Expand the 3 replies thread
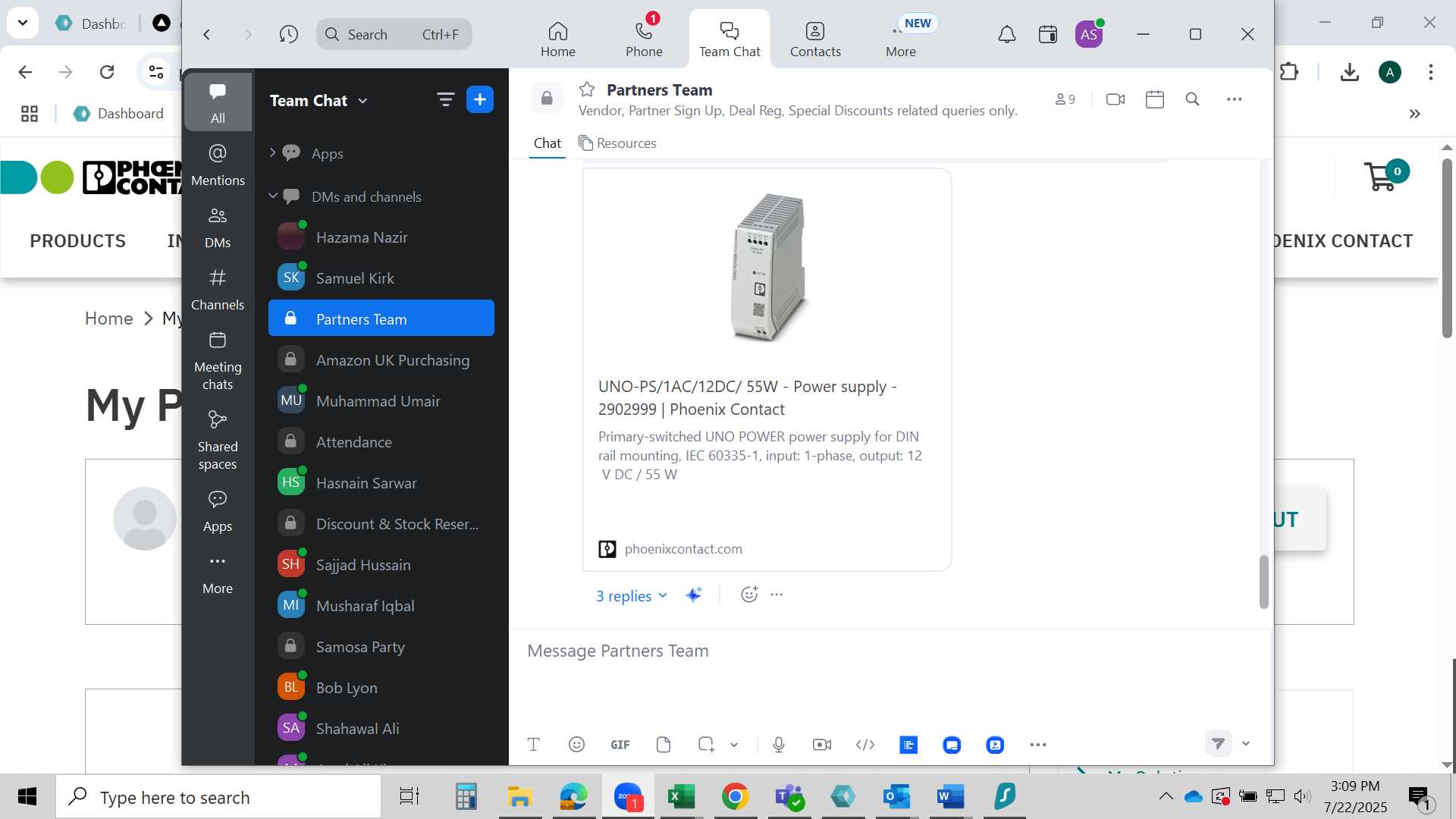 click(631, 596)
